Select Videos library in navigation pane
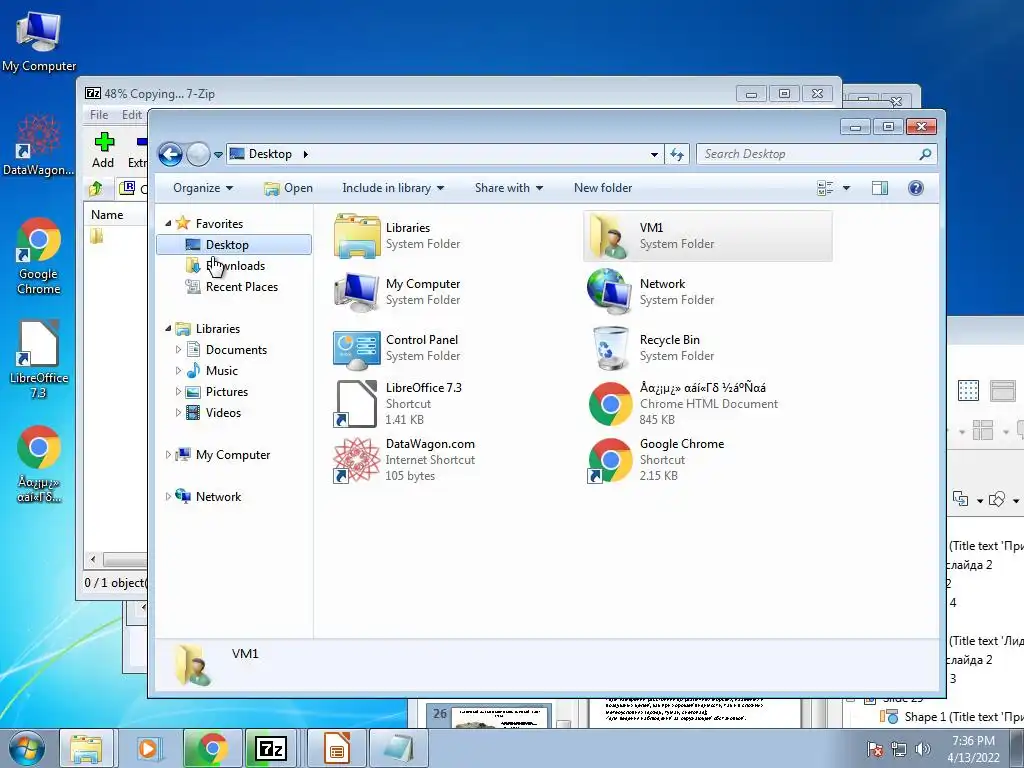1024x768 pixels. pyautogui.click(x=214, y=413)
